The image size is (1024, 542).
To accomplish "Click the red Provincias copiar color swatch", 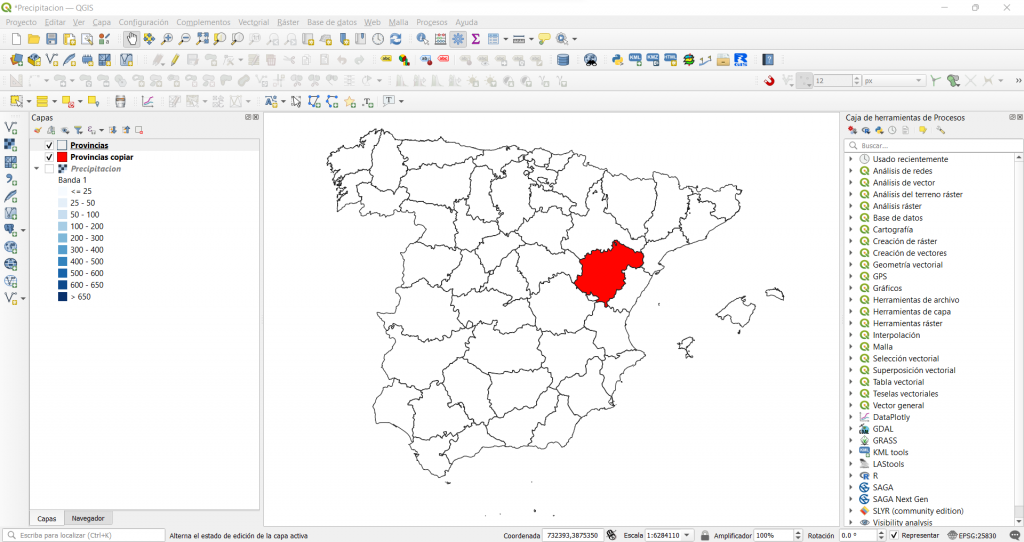I will click(62, 157).
